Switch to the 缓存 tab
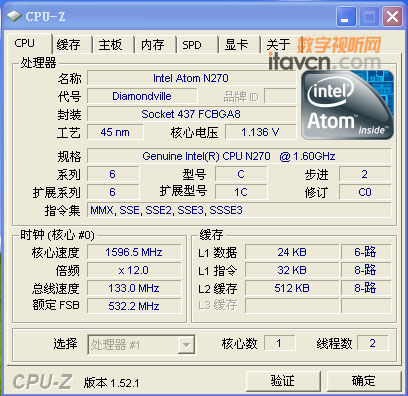Image resolution: width=408 pixels, height=396 pixels. point(69,44)
